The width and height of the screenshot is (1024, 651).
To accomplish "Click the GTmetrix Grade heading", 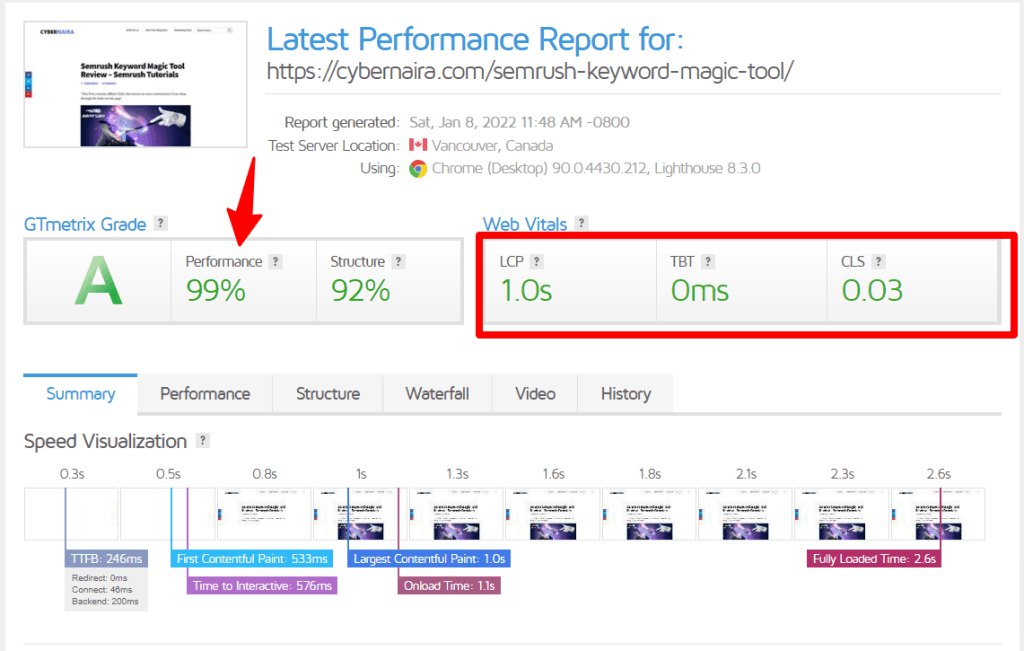I will click(x=85, y=225).
